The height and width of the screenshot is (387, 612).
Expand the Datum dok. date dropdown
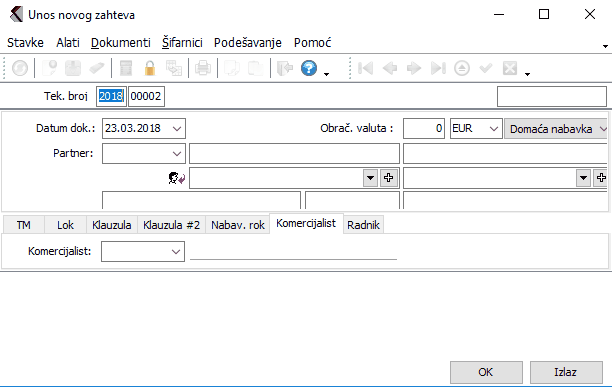pyautogui.click(x=177, y=128)
